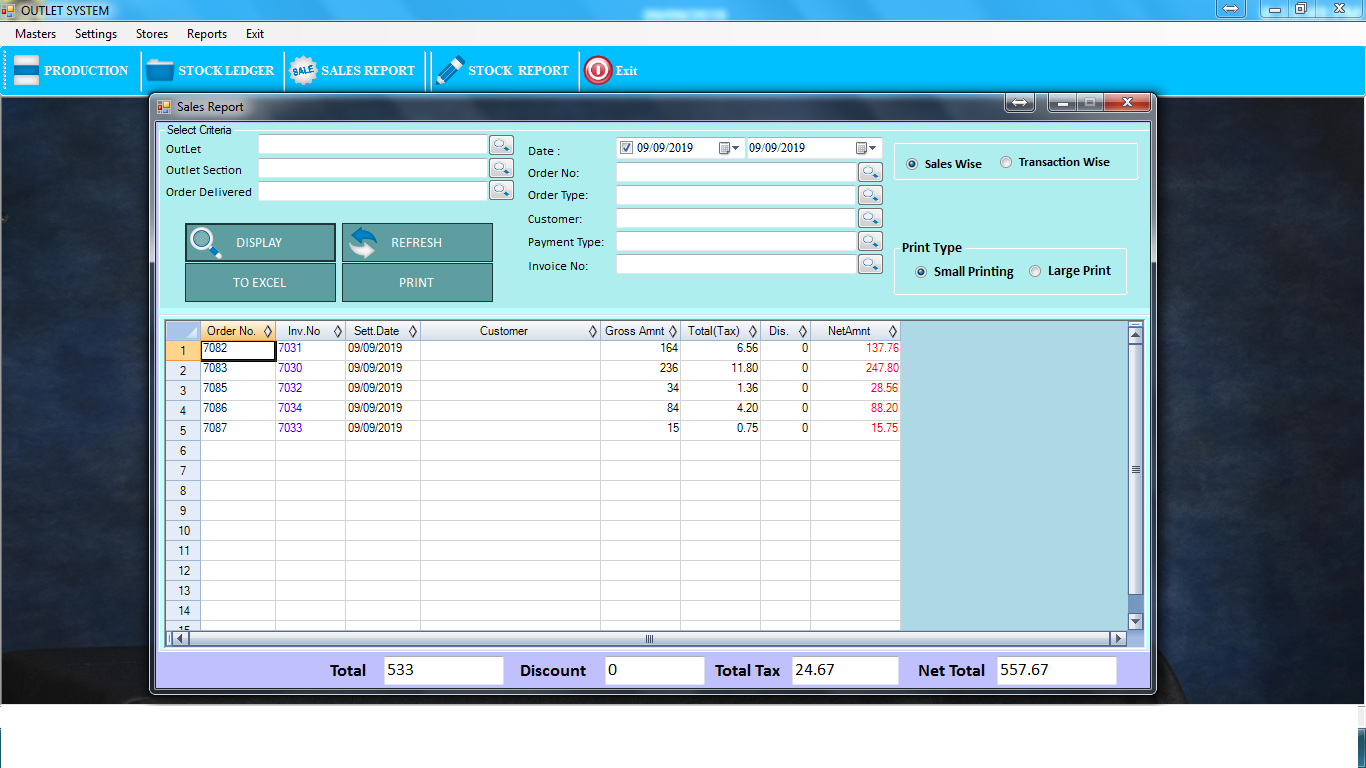Open the end date calendar dropdown
This screenshot has height=768, width=1366.
tap(868, 148)
